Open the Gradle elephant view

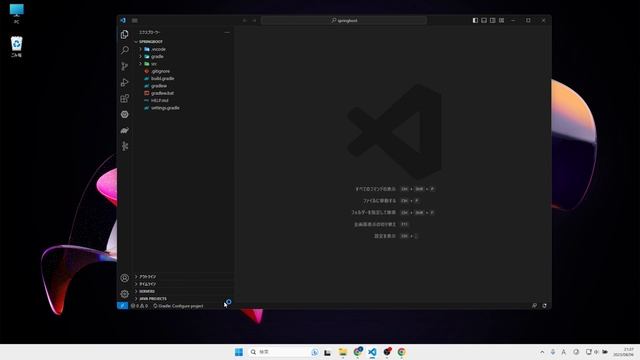(124, 130)
